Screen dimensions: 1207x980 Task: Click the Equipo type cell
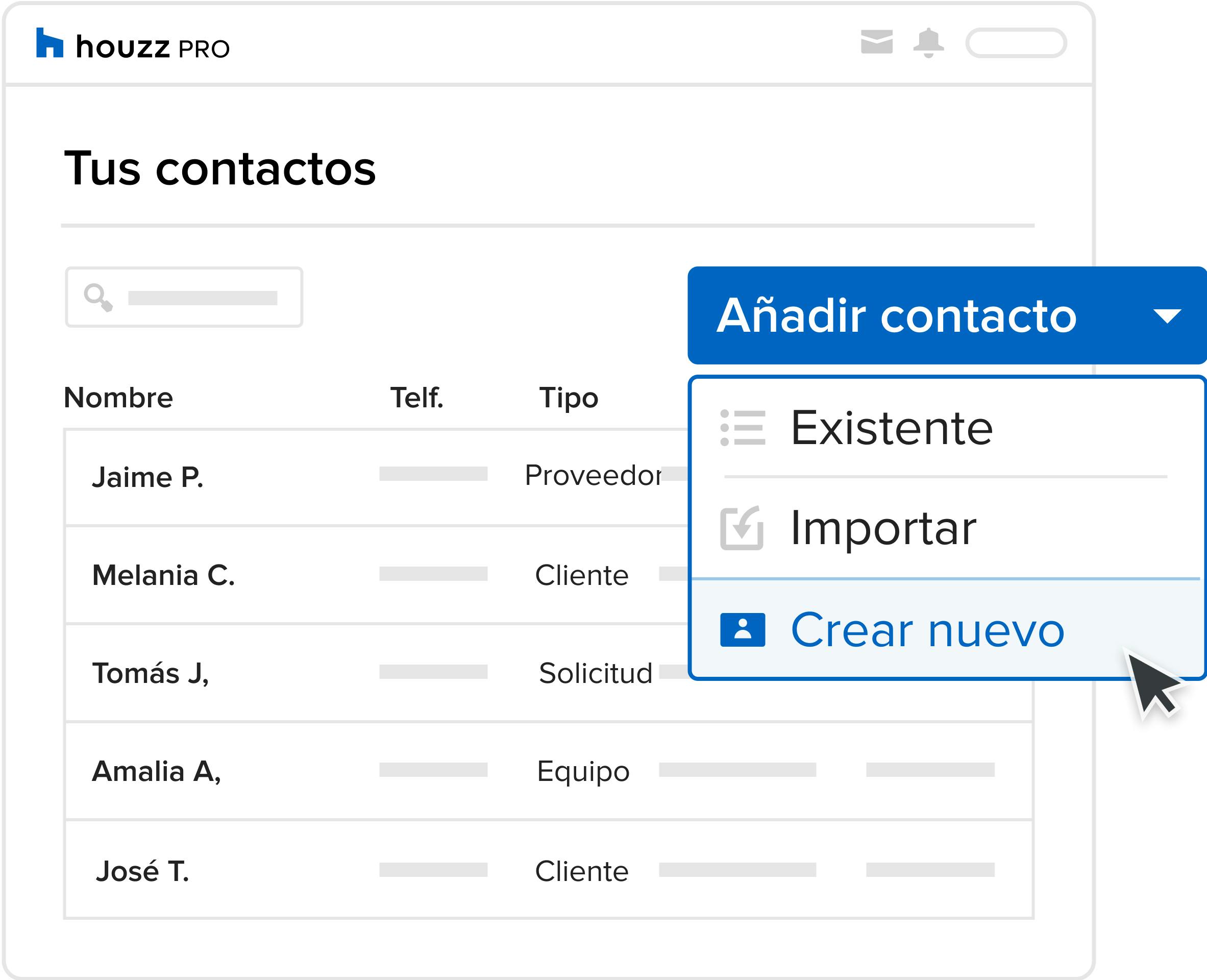click(x=583, y=772)
